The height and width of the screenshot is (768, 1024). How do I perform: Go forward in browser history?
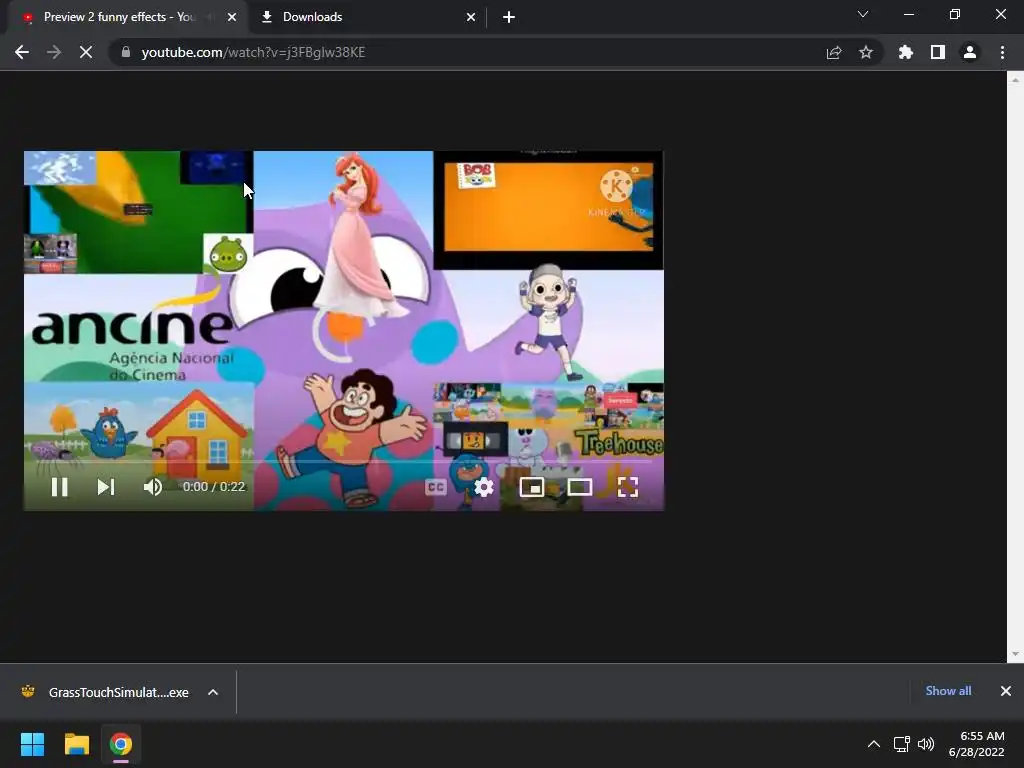[x=54, y=52]
